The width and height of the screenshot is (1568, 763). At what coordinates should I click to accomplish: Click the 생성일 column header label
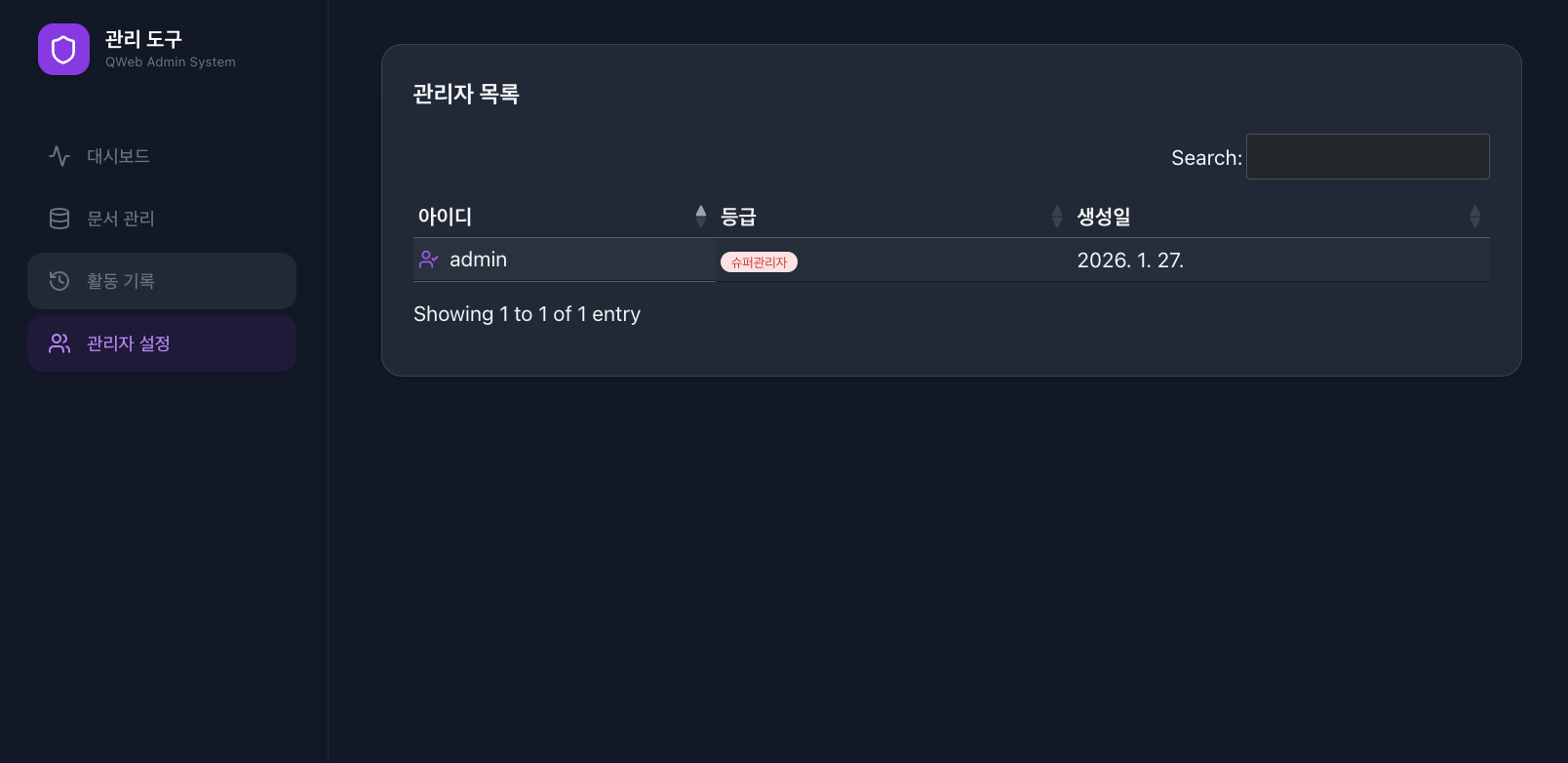1104,217
